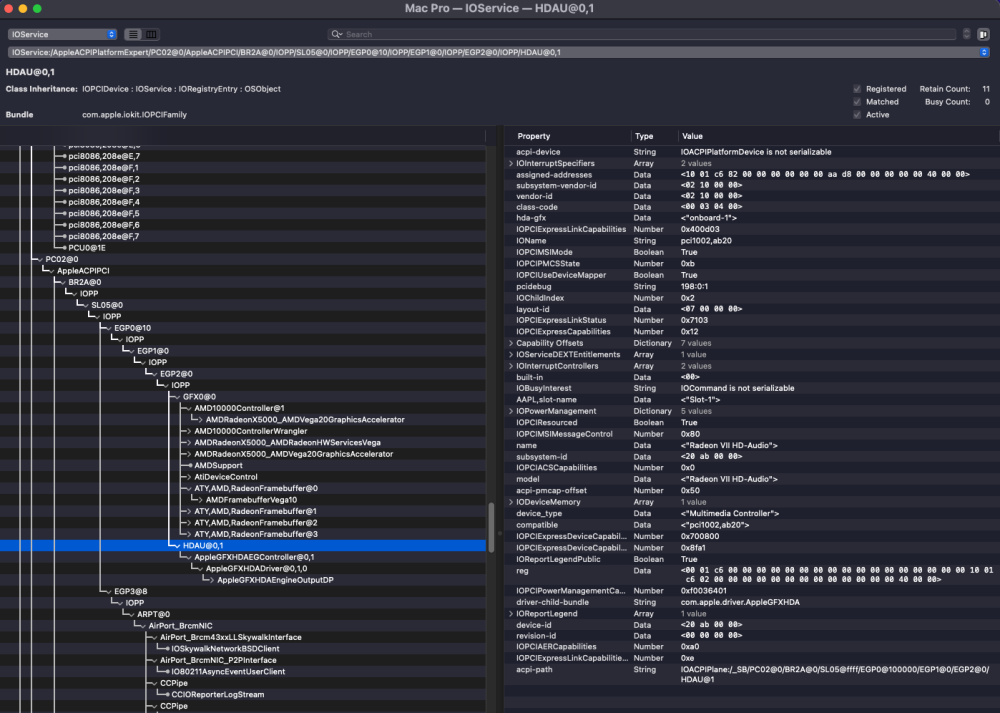Select BR2A@0 in the tree
Screen dimensions: 1000x713
(x=85, y=283)
